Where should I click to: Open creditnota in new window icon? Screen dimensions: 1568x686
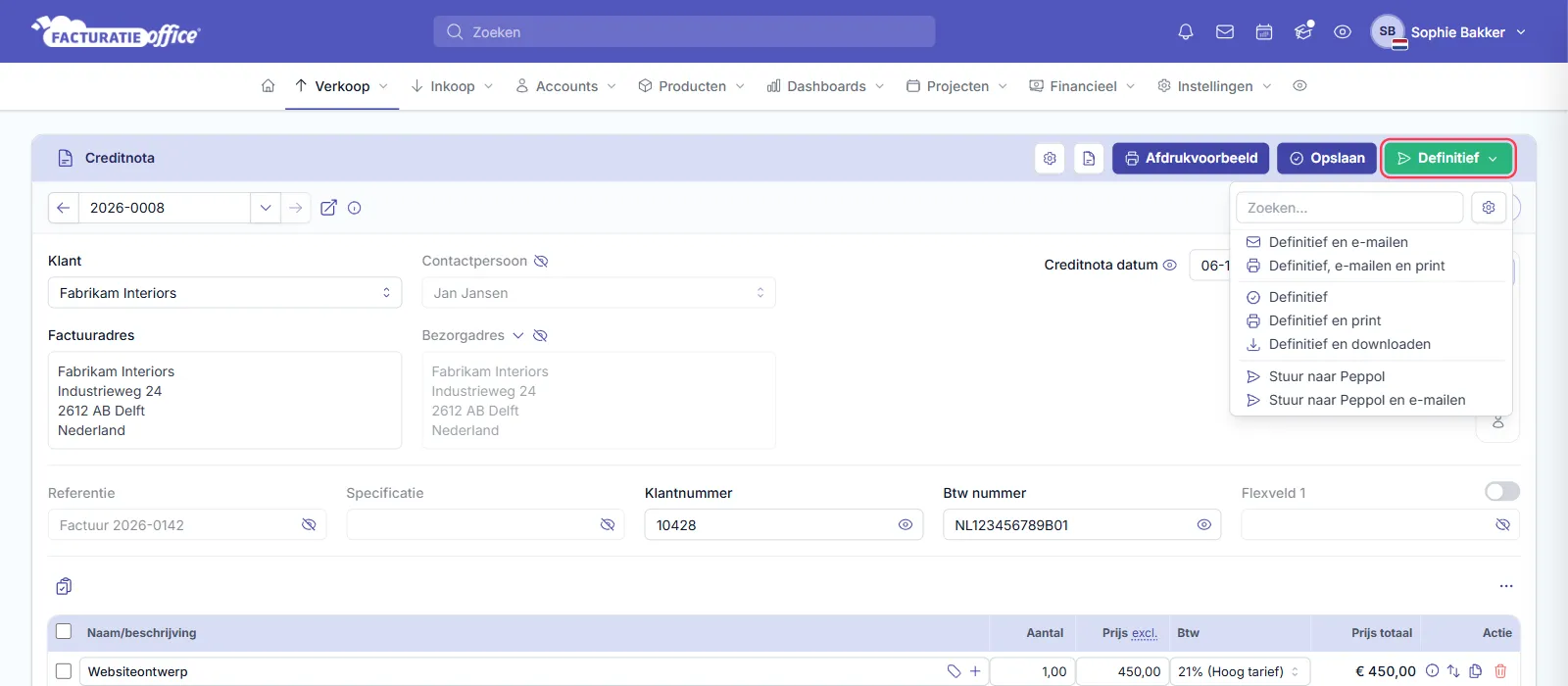[329, 208]
